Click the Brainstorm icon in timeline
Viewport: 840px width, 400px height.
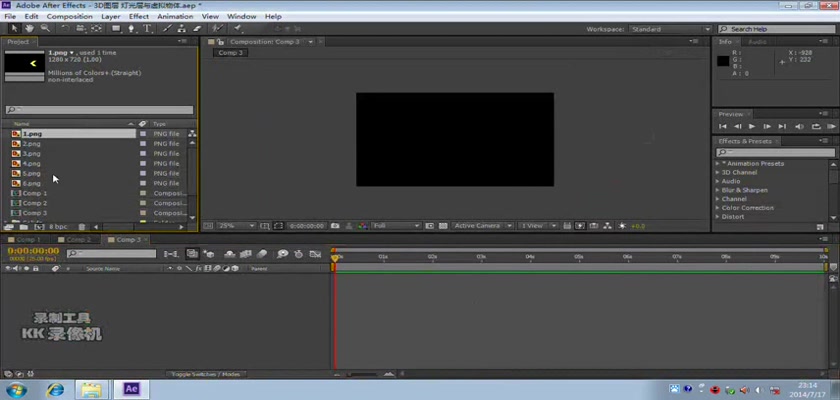click(283, 254)
